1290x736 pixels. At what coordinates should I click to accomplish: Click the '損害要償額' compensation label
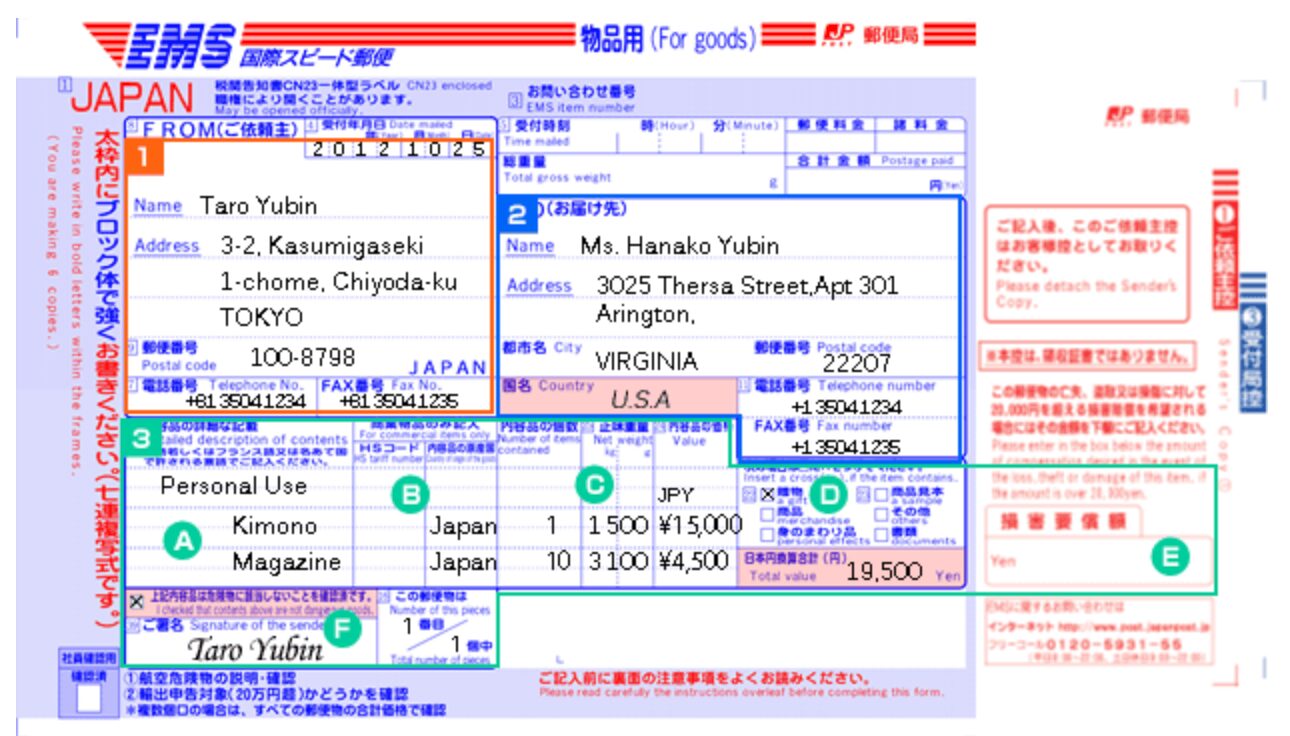[1062, 521]
